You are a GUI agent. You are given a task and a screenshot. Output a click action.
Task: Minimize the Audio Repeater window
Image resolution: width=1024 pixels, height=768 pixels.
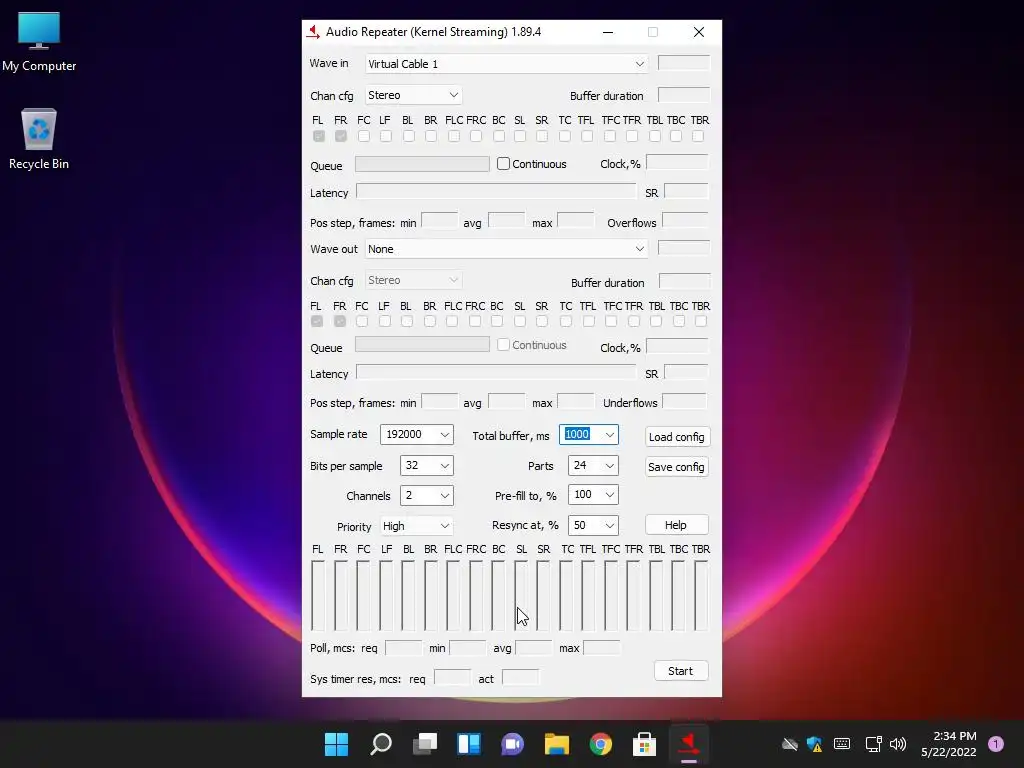[608, 32]
